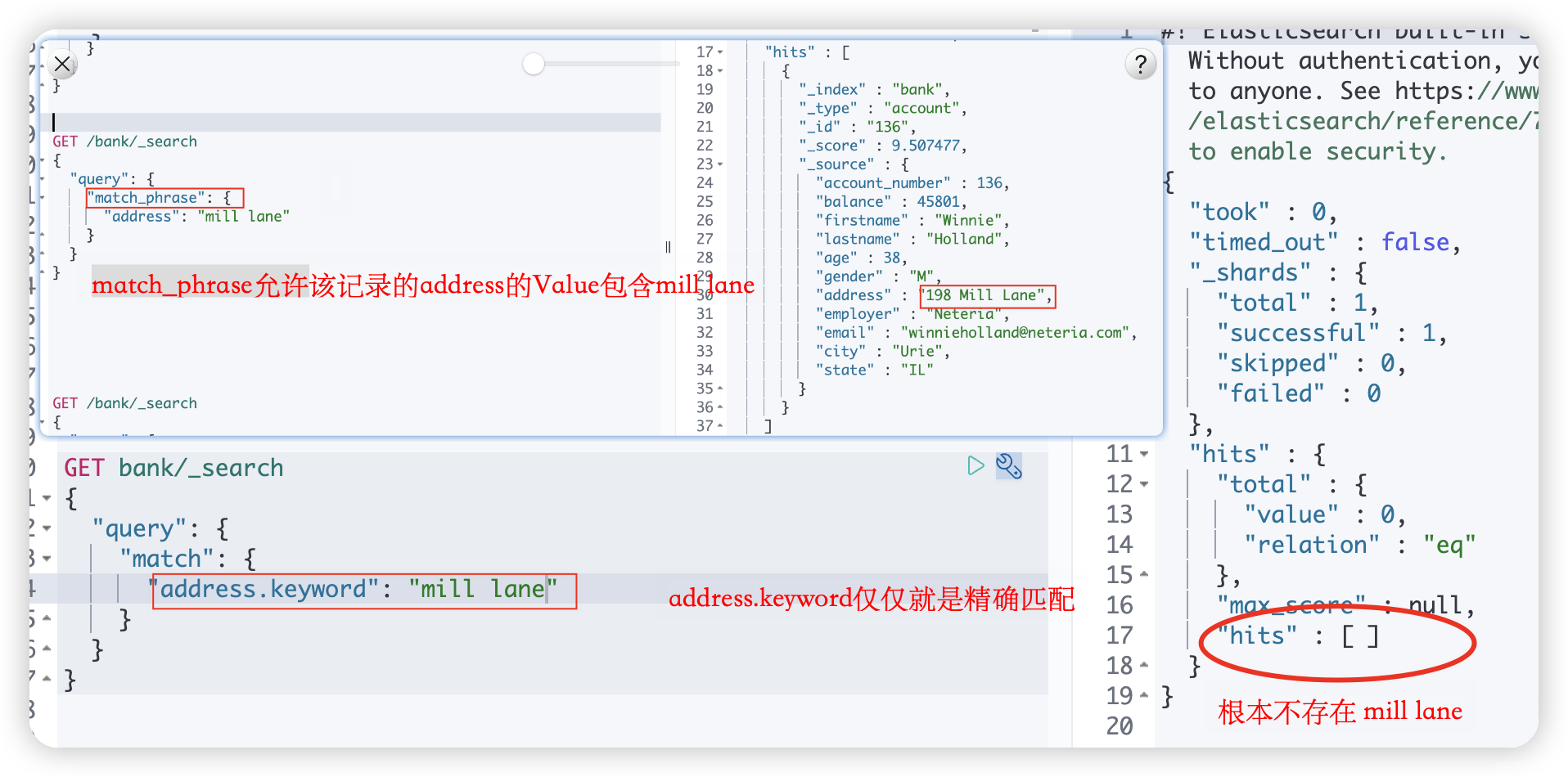Click the "account_number" : 136 line
Viewport: 1568px width, 777px height.
point(912,183)
